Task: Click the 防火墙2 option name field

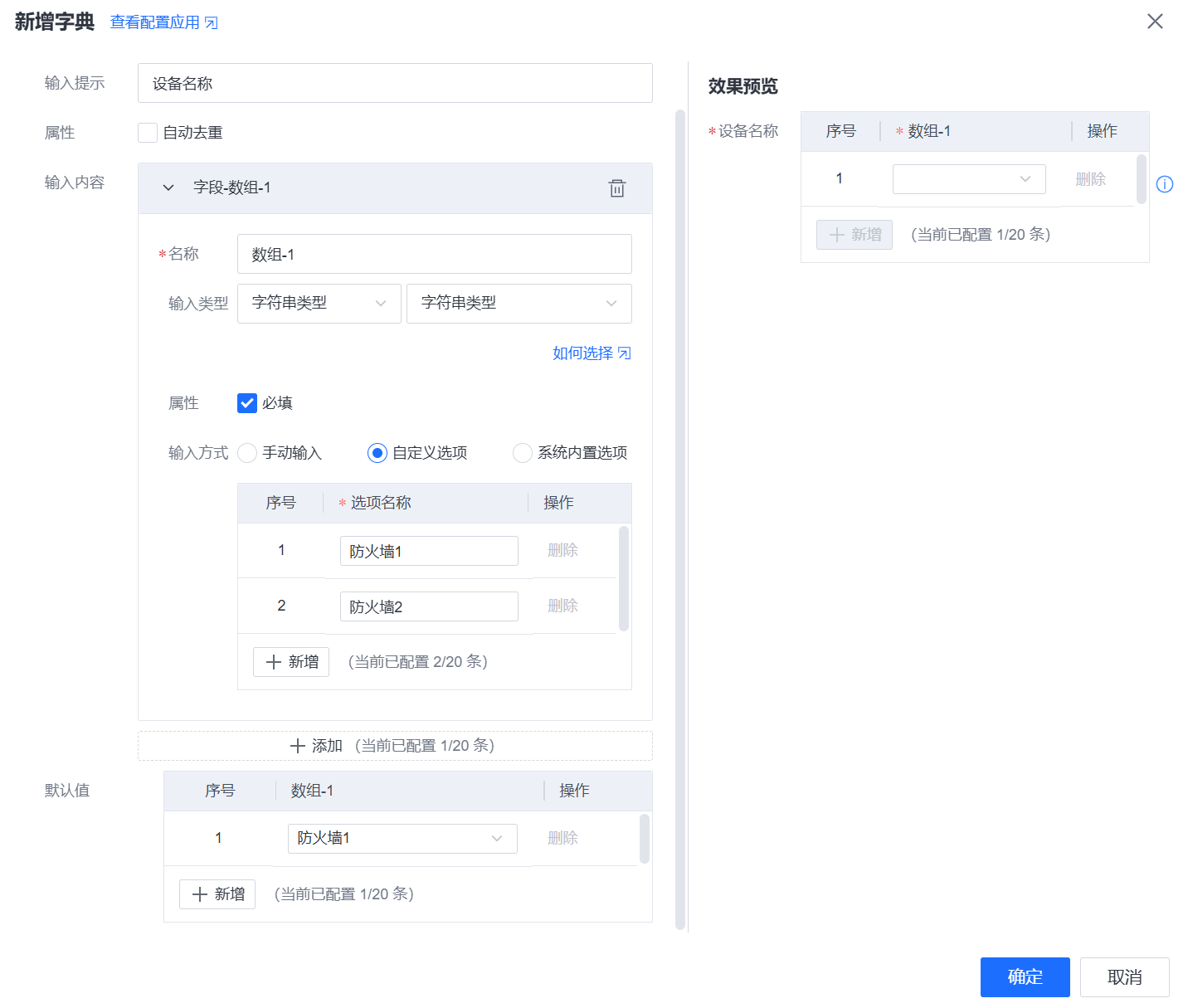Action: point(428,606)
